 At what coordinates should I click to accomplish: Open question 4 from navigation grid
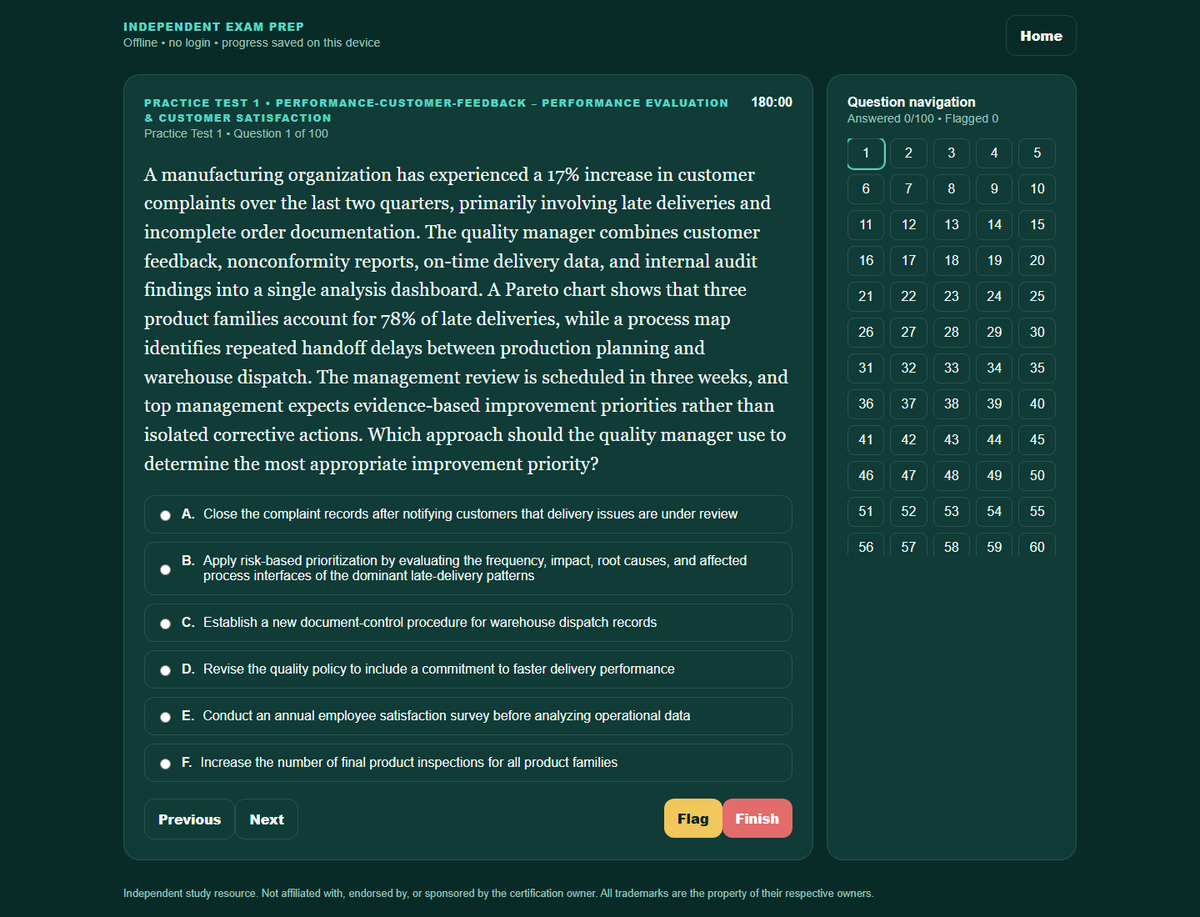tap(994, 153)
